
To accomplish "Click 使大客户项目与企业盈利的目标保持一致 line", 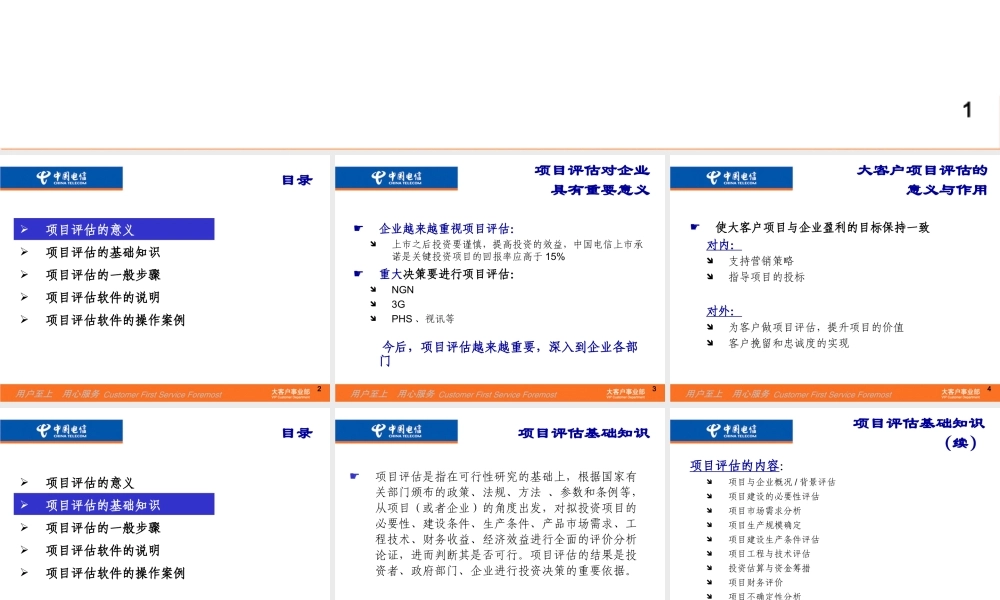I will click(x=822, y=228).
